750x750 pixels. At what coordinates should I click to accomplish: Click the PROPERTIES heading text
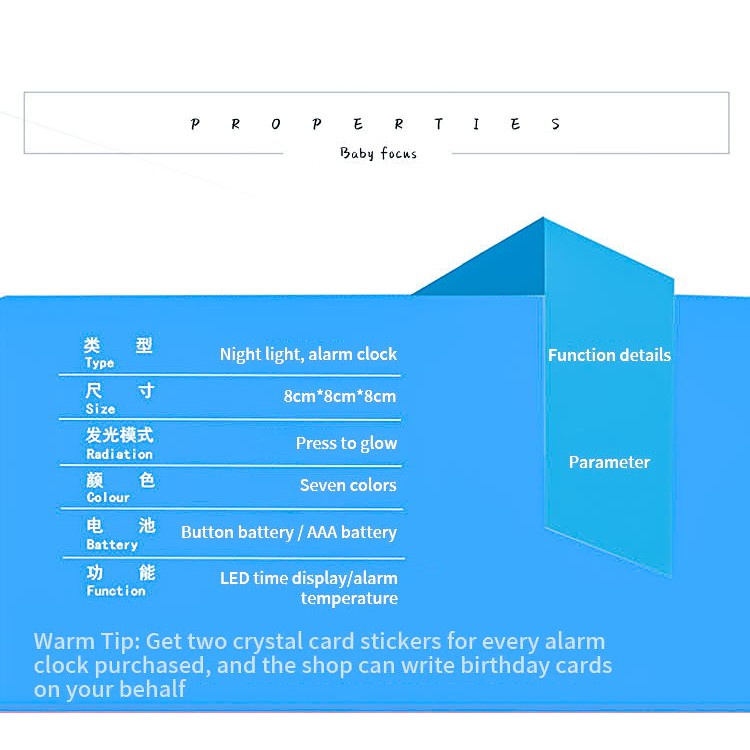click(376, 125)
